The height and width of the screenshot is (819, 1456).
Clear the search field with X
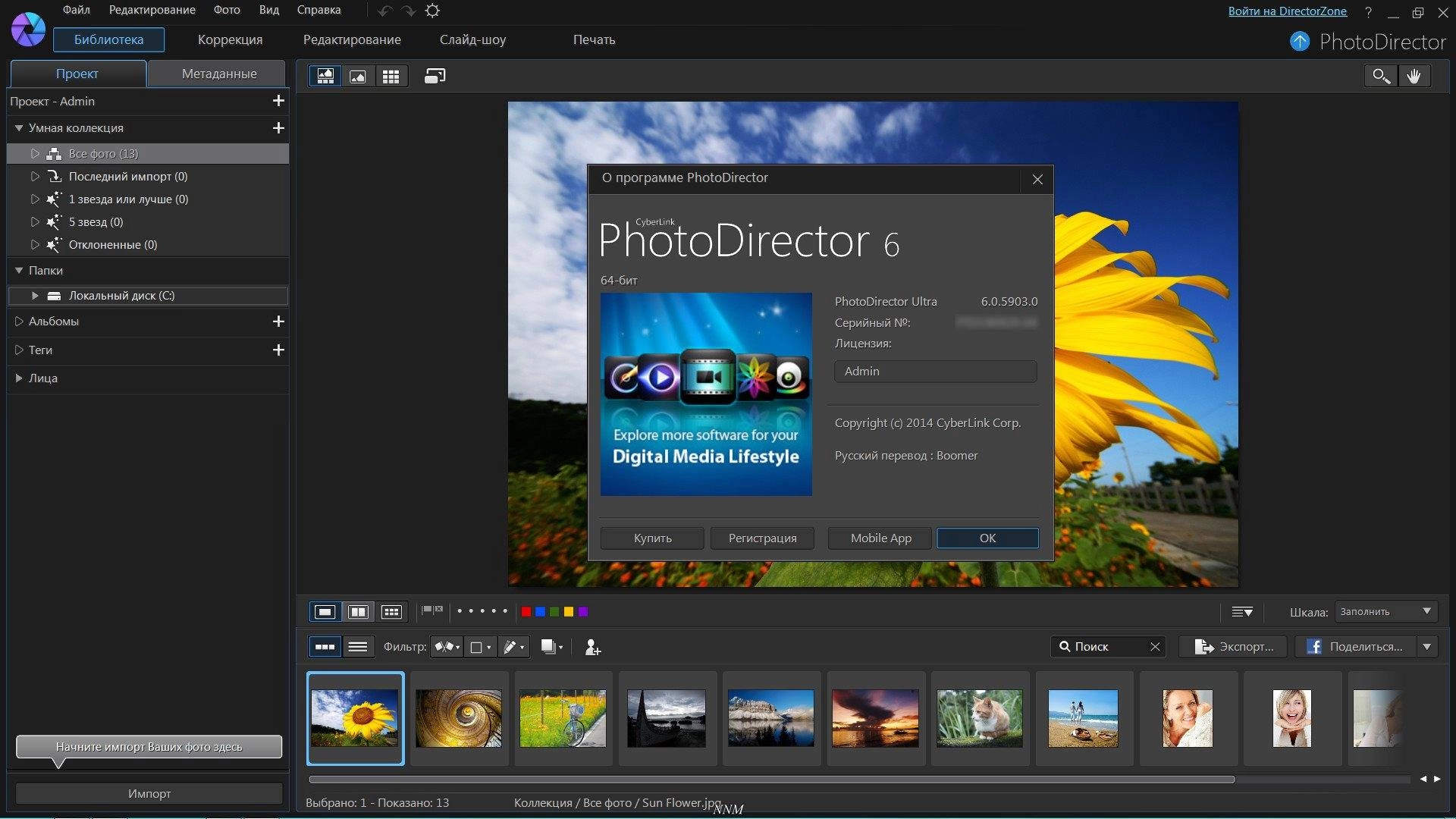click(x=1155, y=647)
